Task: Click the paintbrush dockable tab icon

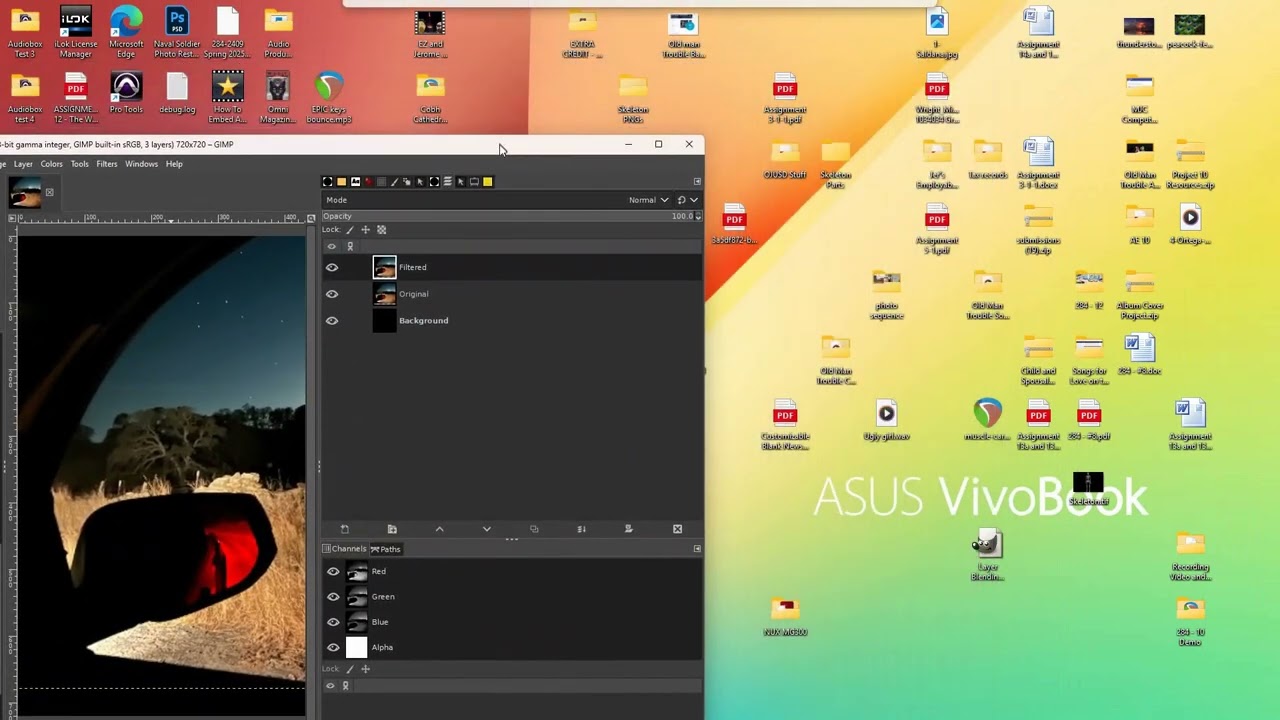Action: coord(394,182)
